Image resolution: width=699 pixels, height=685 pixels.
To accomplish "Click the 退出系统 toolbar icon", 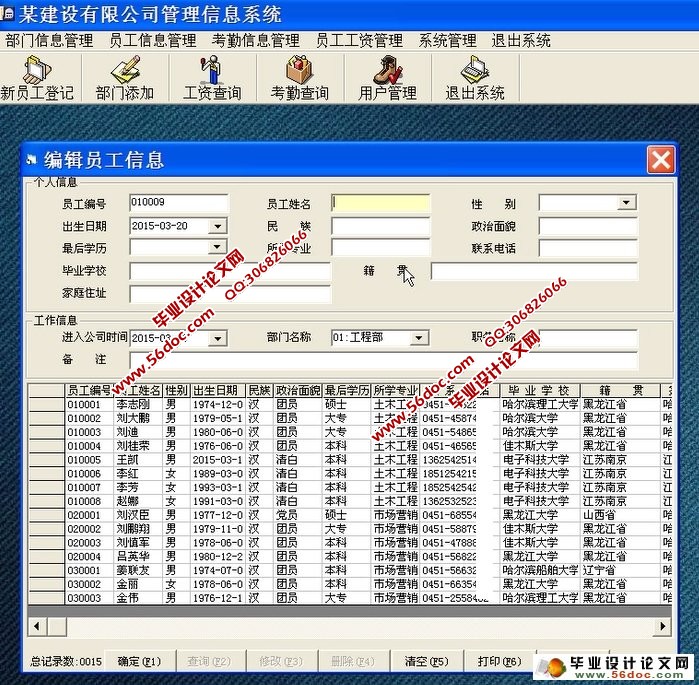I will (x=474, y=77).
